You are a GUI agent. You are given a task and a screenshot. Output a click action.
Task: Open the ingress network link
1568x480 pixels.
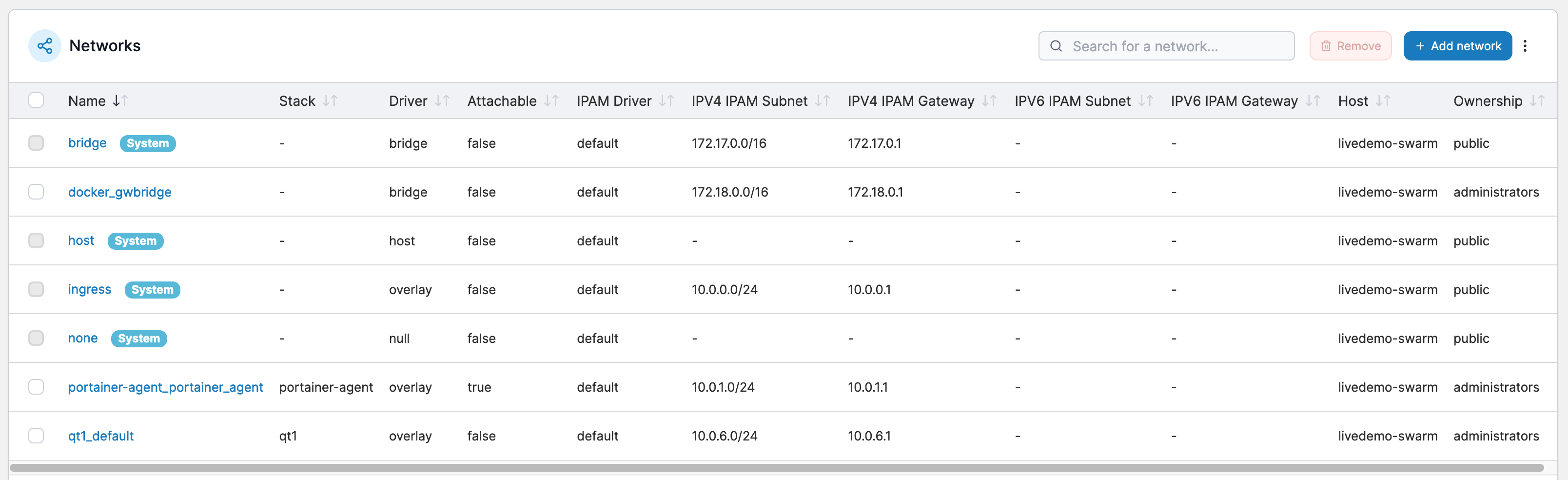[x=90, y=289]
